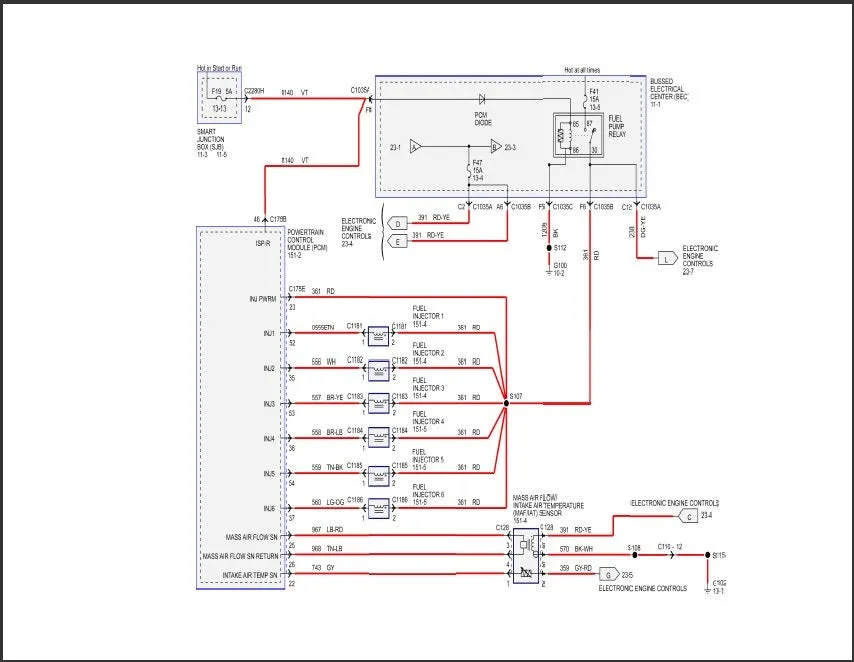This screenshot has height=662, width=854.
Task: Click the '359 GY-RD' wire label
Action: point(576,568)
